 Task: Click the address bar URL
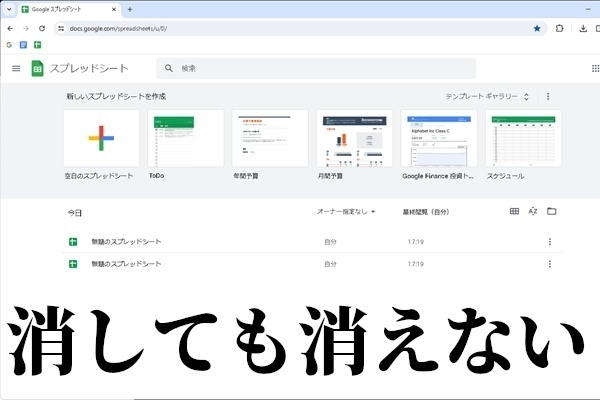118,28
